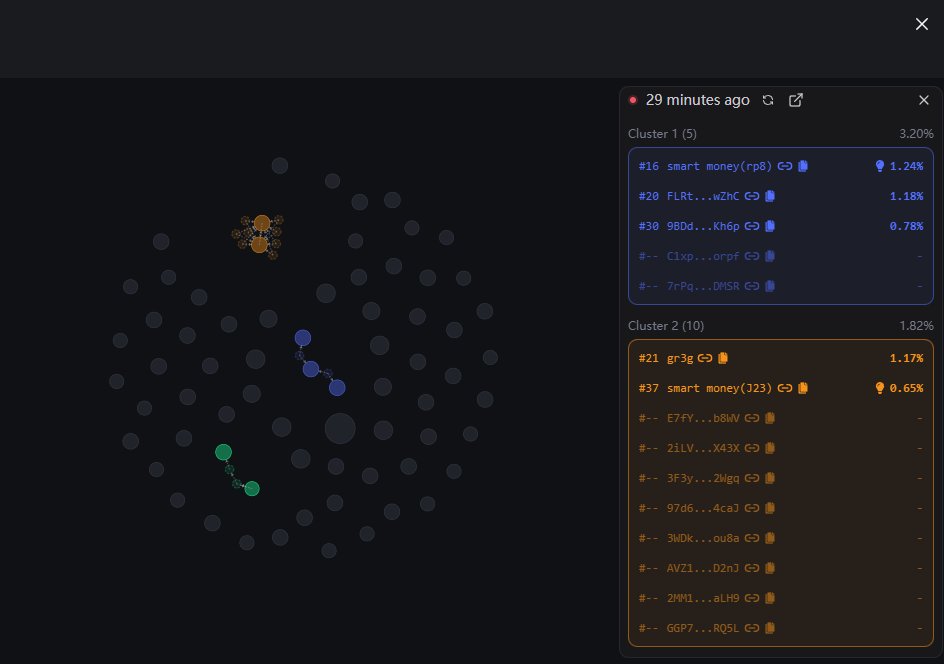Open link icon for 2MM1...aLH9
Screen dimensions: 944x664
pyautogui.click(x=751, y=598)
